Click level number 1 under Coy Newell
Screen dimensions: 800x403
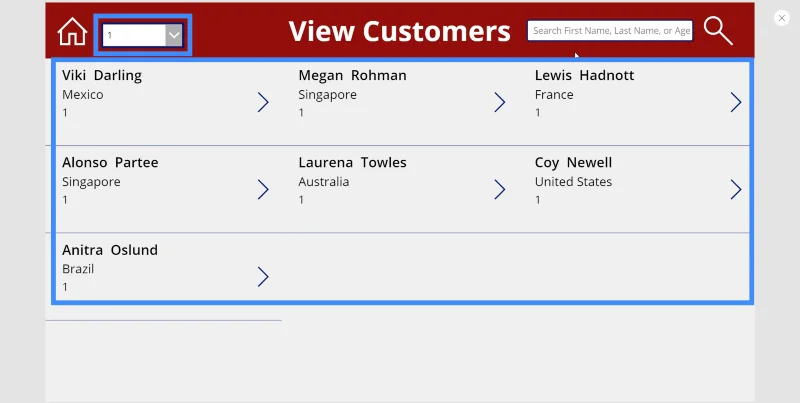[x=538, y=200]
